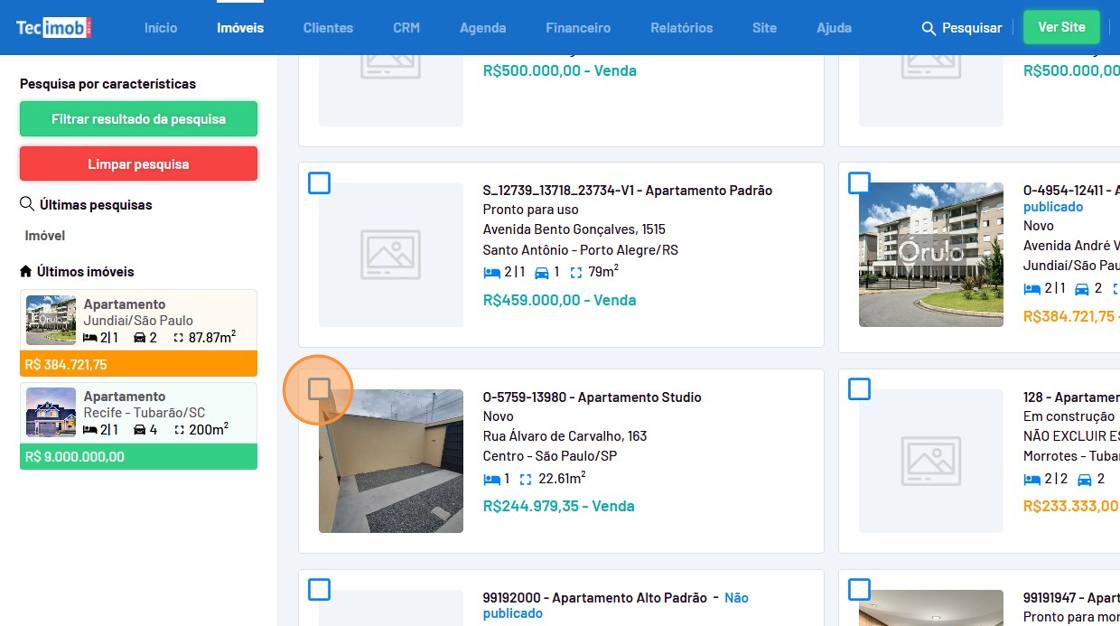The image size is (1120, 626).
Task: Select checkbox for S_12739 Apartamento Padrão
Action: [x=319, y=183]
